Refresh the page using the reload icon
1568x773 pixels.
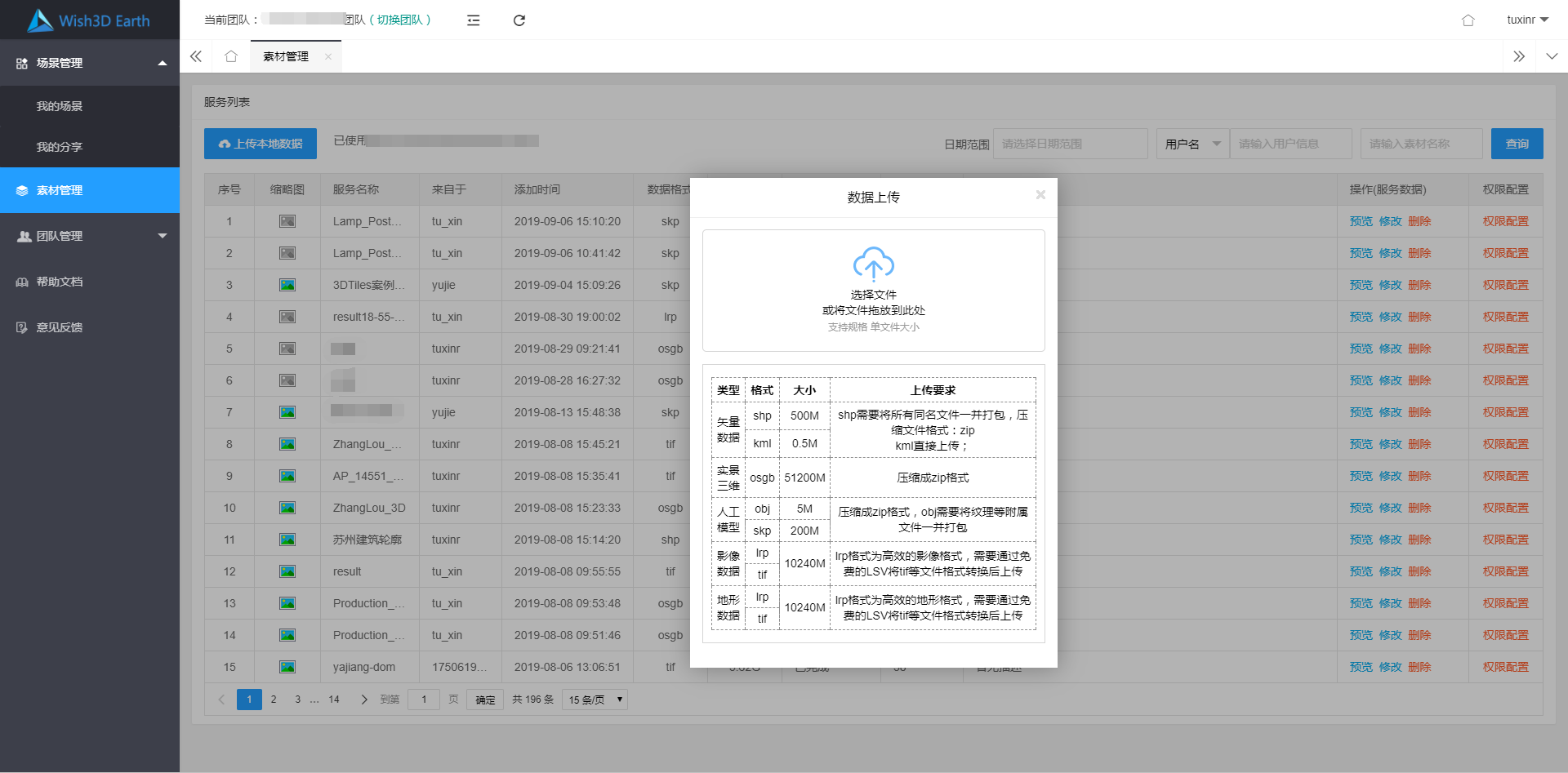tap(519, 20)
